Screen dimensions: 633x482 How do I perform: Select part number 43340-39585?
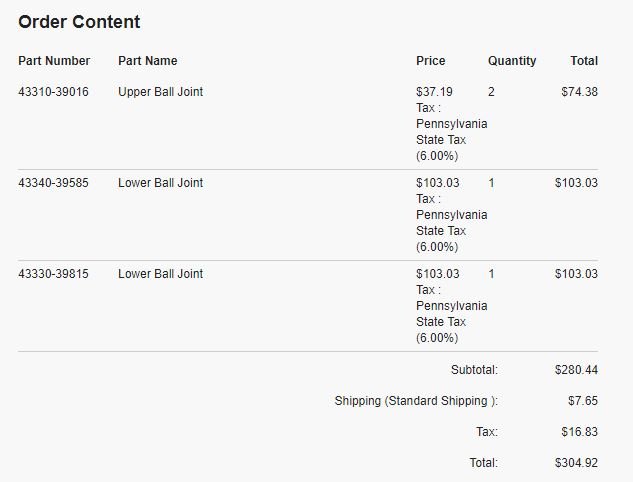click(x=53, y=182)
